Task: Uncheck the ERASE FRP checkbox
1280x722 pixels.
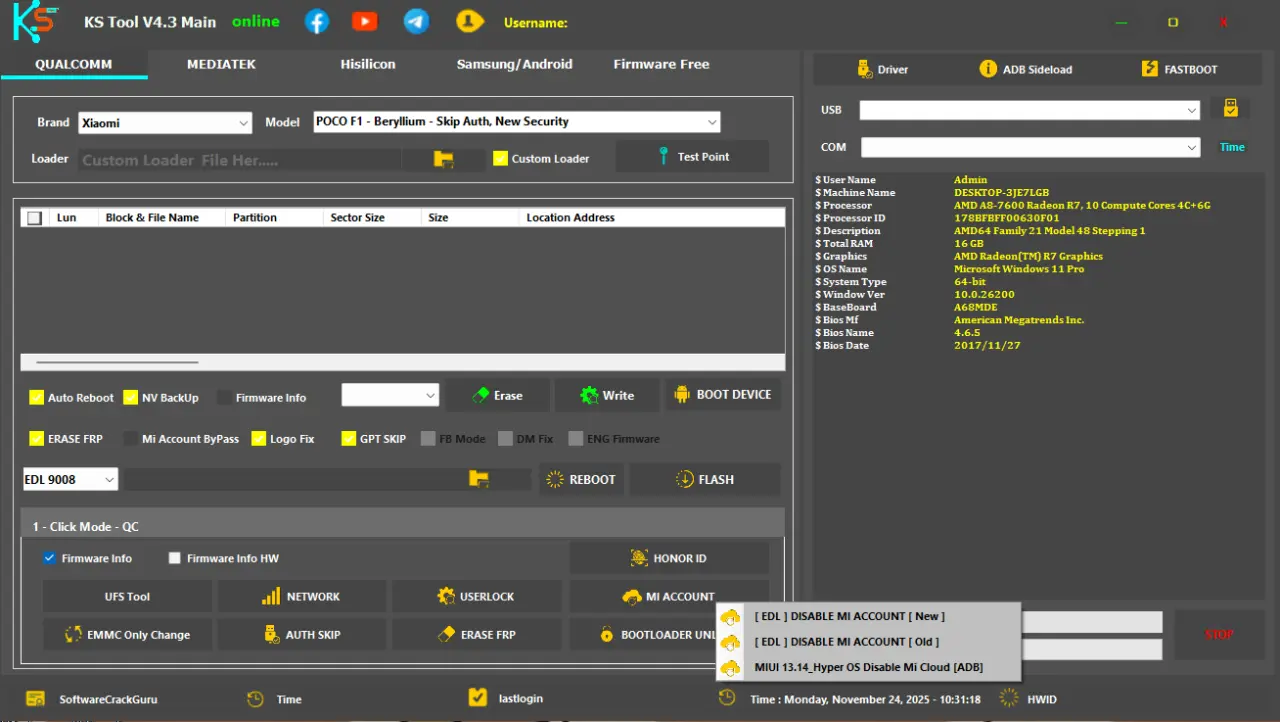Action: tap(37, 438)
